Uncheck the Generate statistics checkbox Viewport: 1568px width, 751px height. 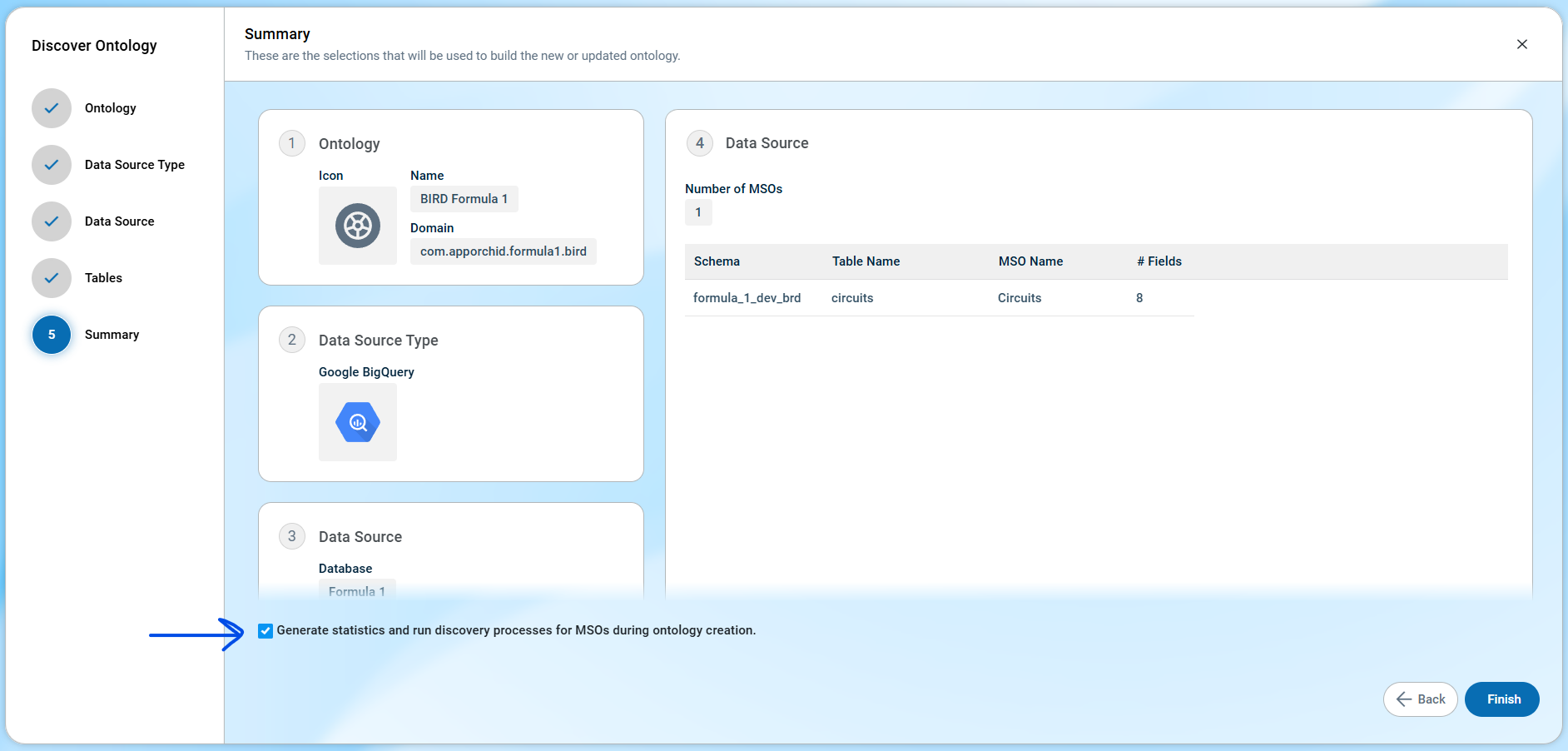[x=265, y=631]
